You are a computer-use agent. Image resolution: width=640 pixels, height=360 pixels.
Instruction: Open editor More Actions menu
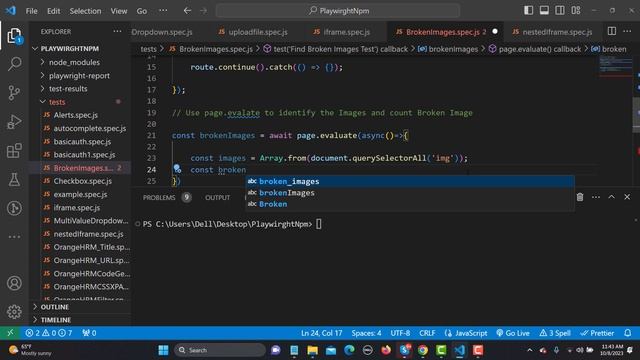pyautogui.click(x=627, y=31)
